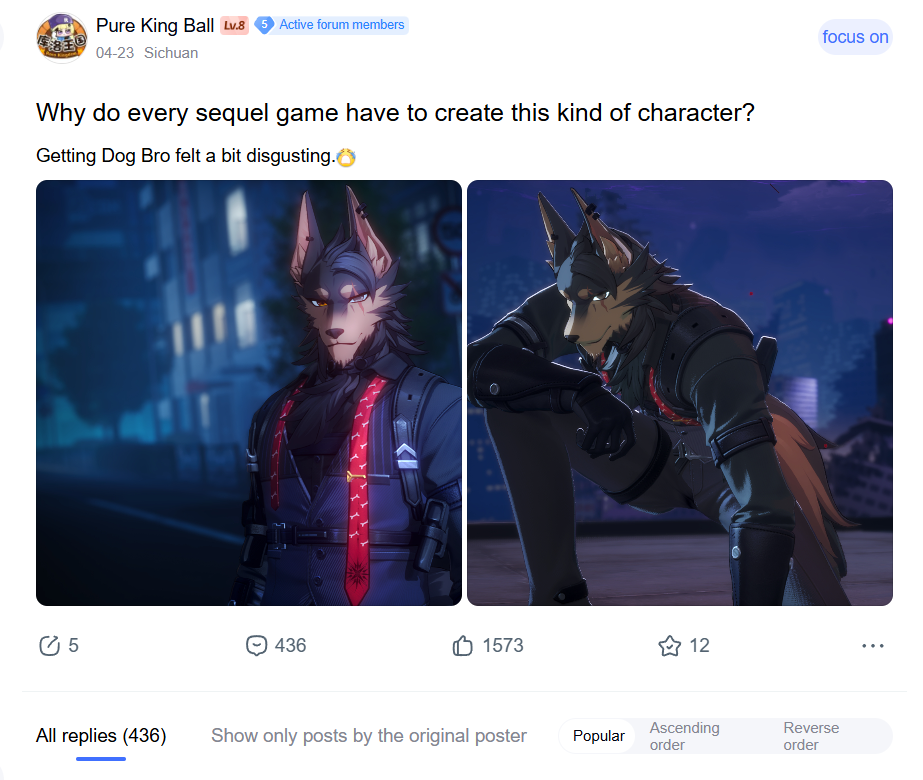Open the left wolf character image
This screenshot has width=923, height=780.
tap(248, 393)
